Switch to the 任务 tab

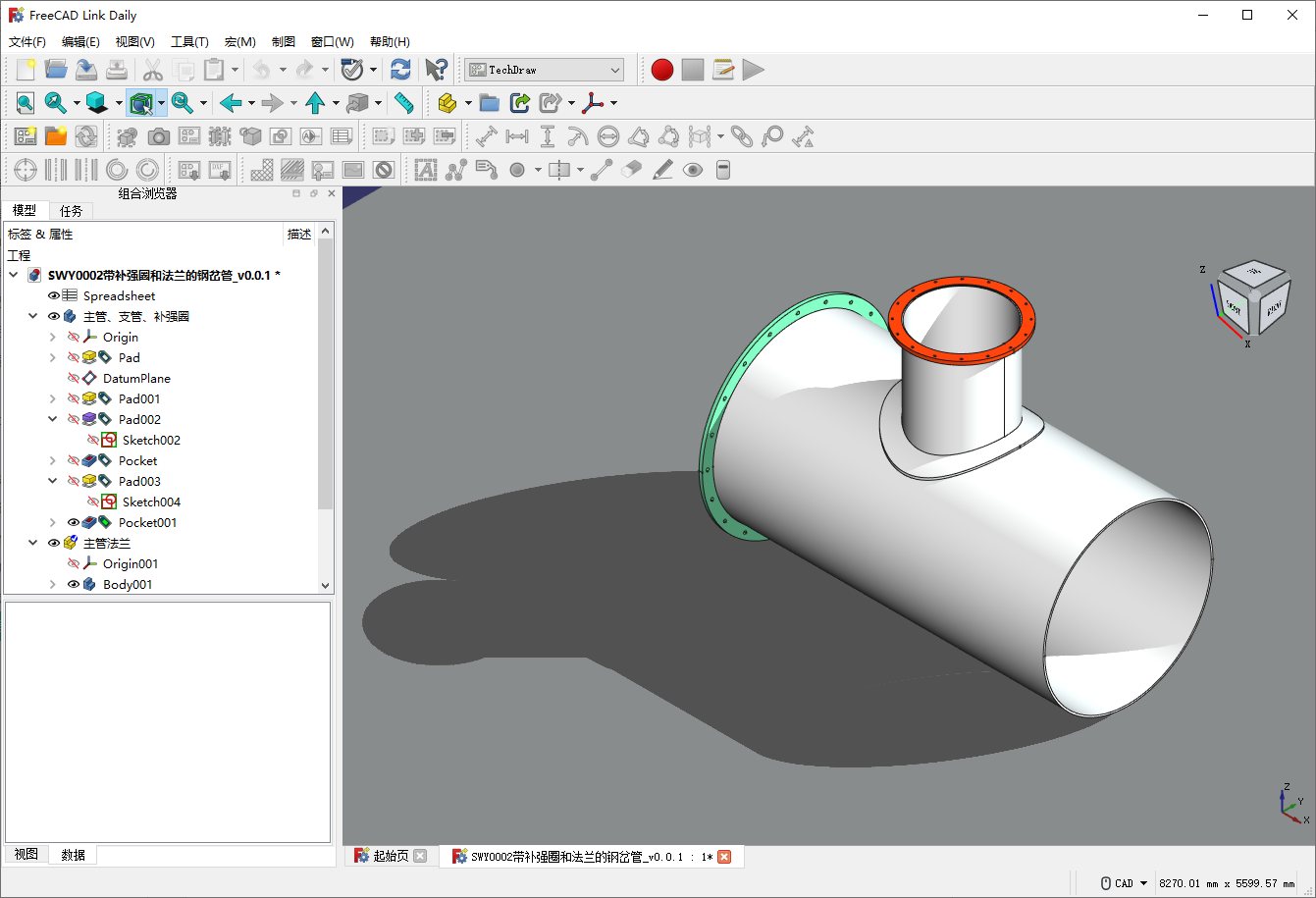pos(72,211)
